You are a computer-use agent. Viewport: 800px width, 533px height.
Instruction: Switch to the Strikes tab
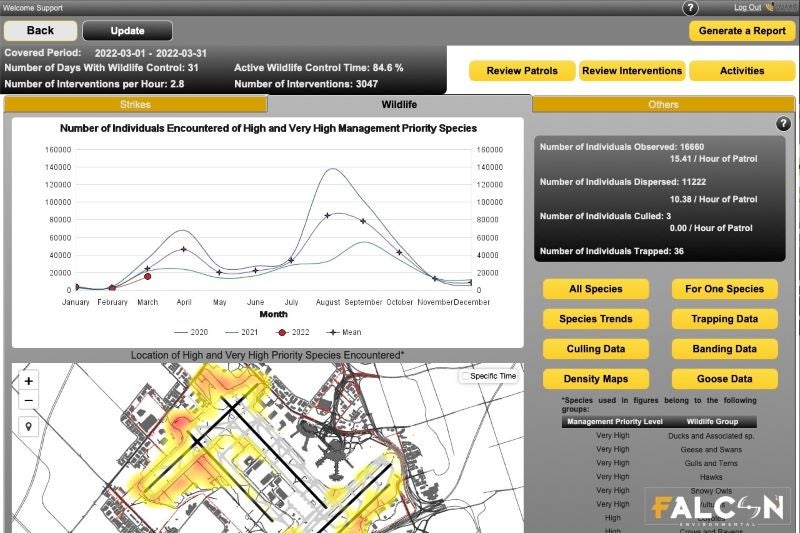(x=136, y=104)
